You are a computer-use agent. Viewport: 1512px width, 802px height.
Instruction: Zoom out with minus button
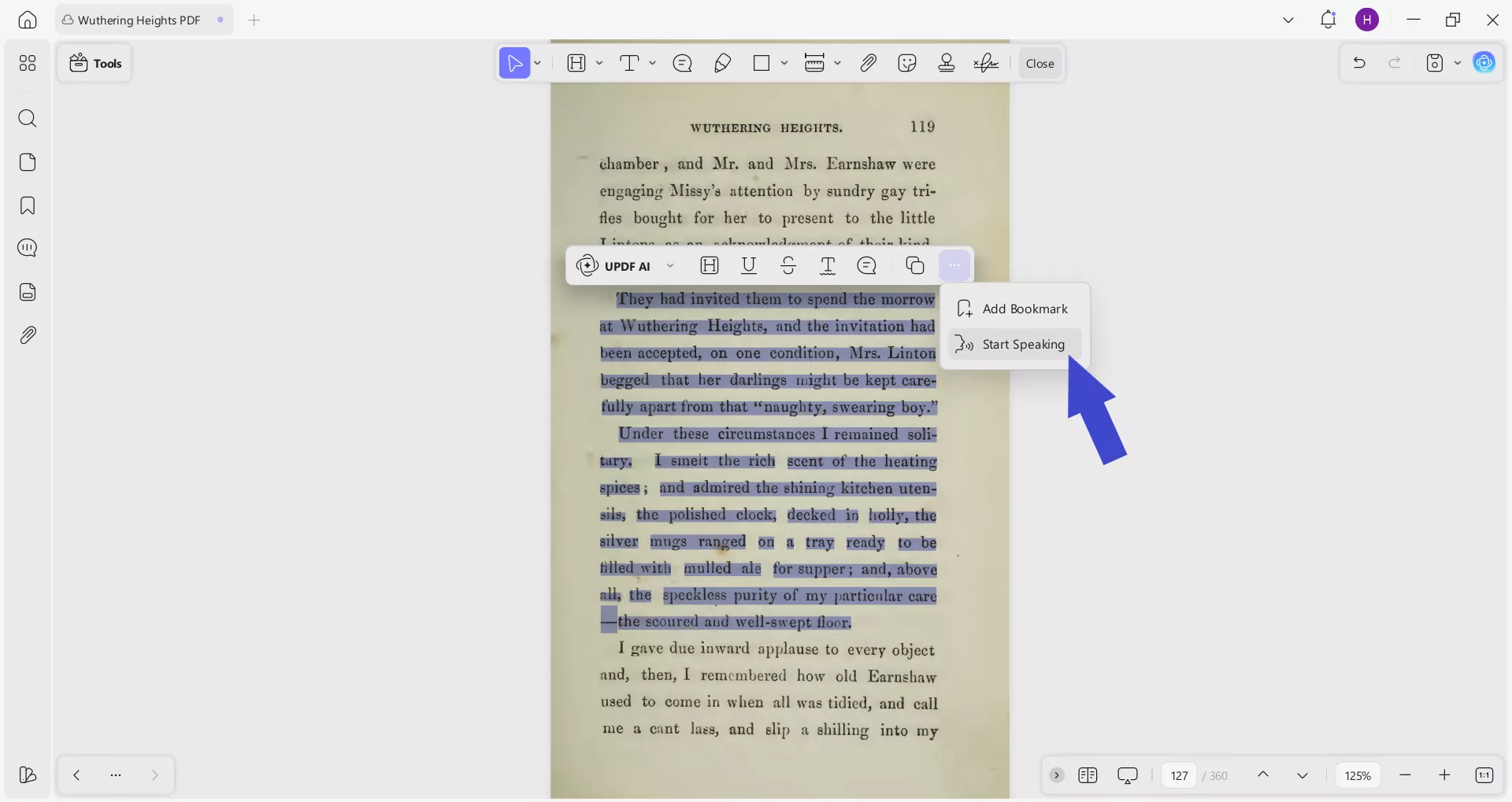1405,775
